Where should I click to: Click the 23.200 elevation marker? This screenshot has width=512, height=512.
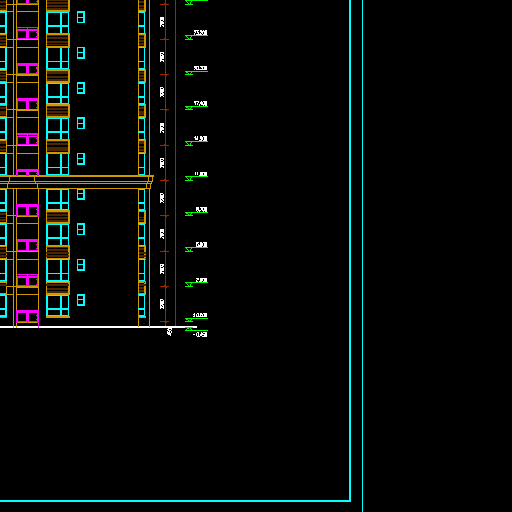[197, 35]
